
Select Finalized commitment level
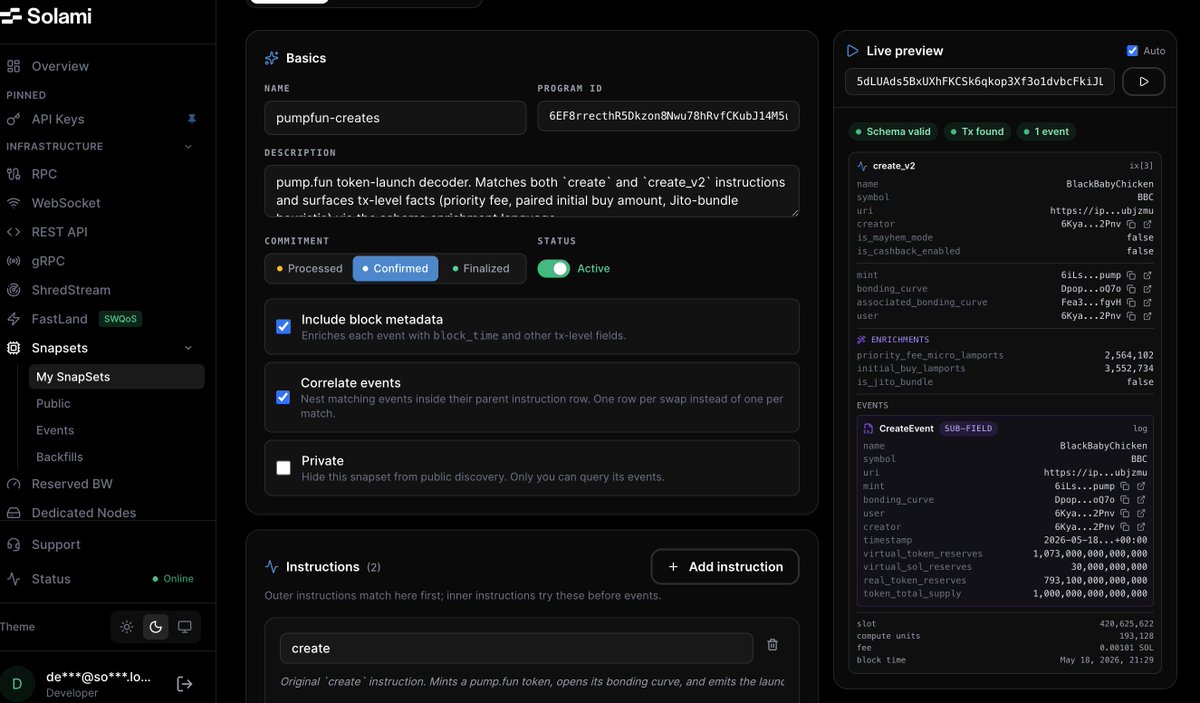481,268
